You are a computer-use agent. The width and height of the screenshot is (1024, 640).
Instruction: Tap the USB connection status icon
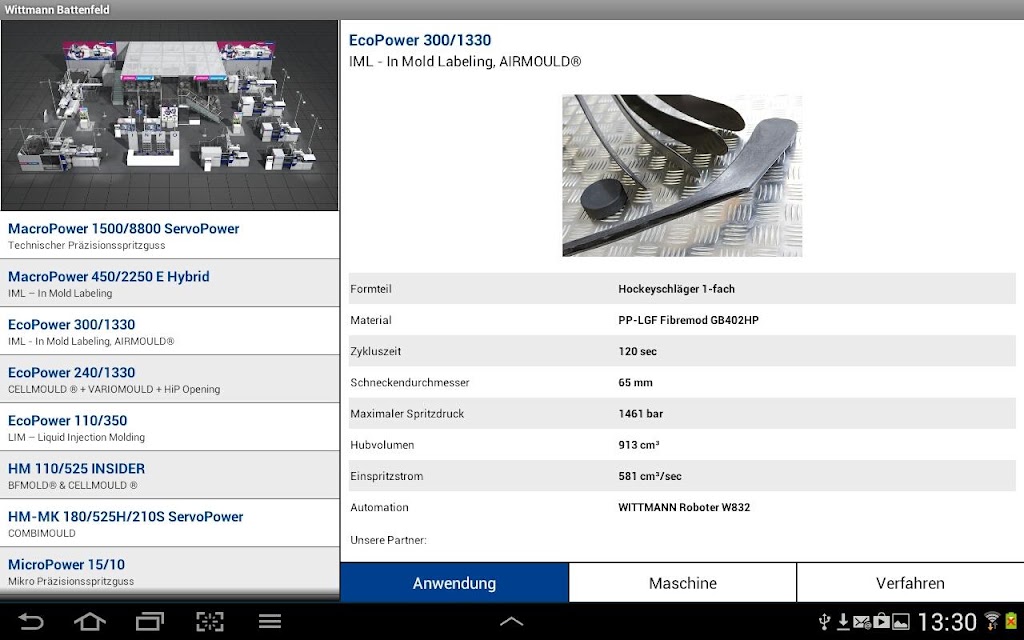824,621
